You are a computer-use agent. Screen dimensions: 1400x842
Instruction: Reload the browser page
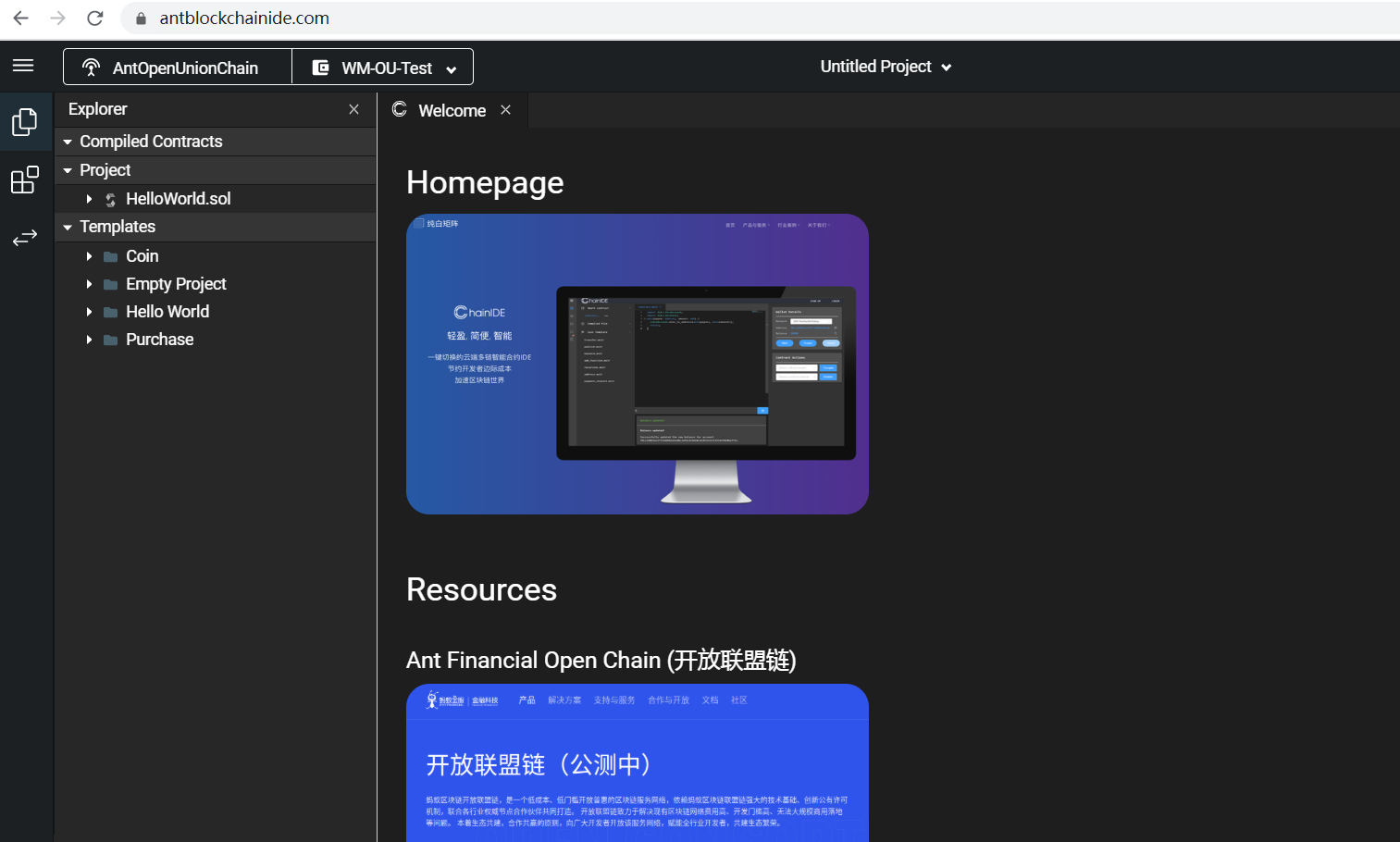coord(94,18)
